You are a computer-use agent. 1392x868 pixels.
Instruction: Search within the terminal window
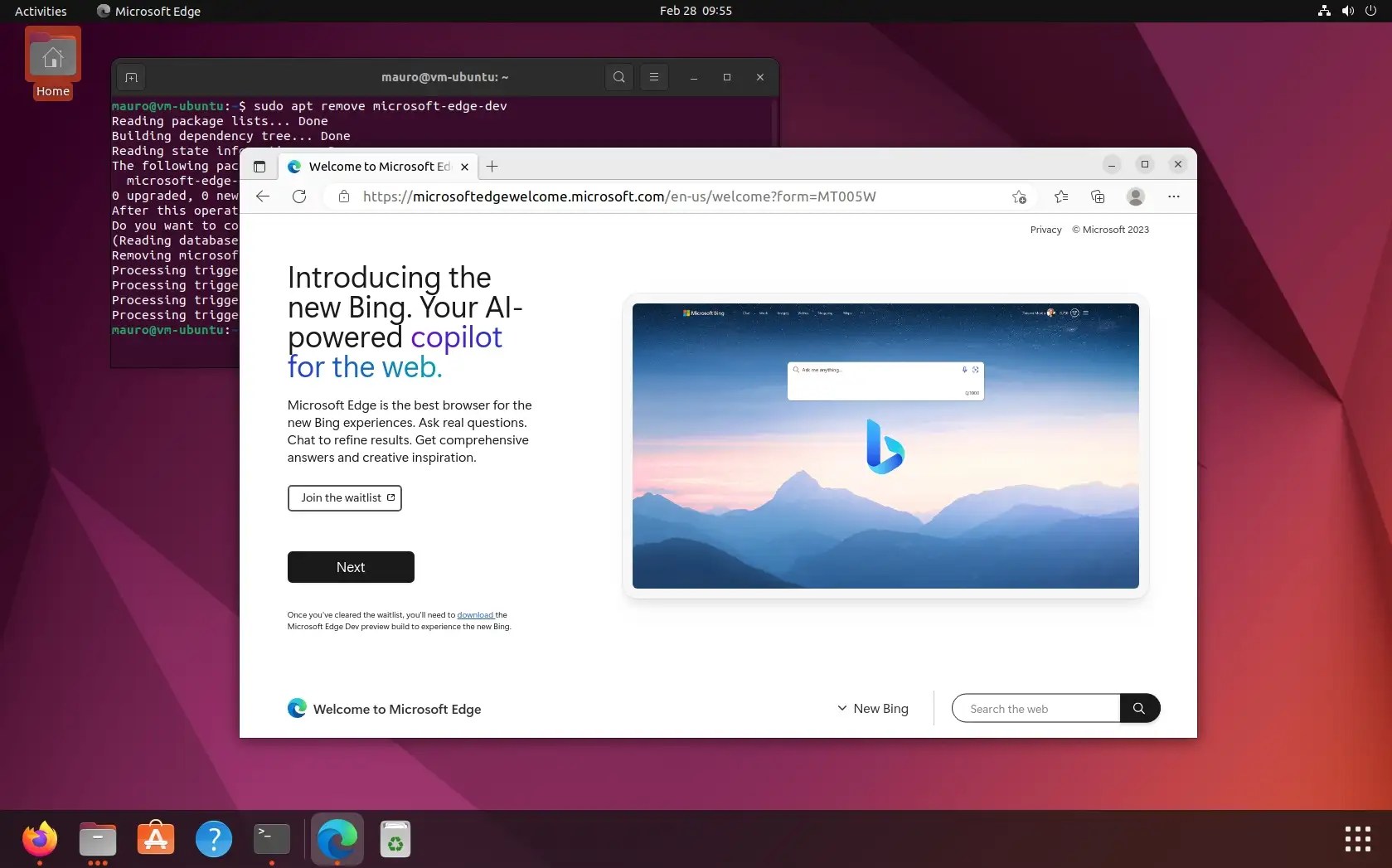[618, 77]
